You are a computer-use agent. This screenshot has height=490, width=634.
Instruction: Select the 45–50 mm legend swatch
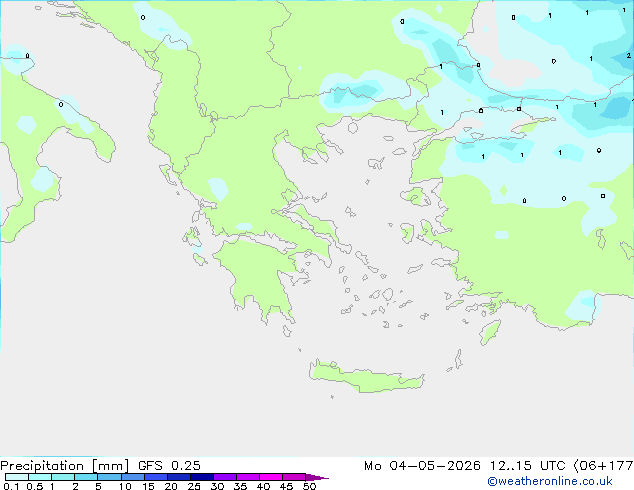(x=294, y=477)
